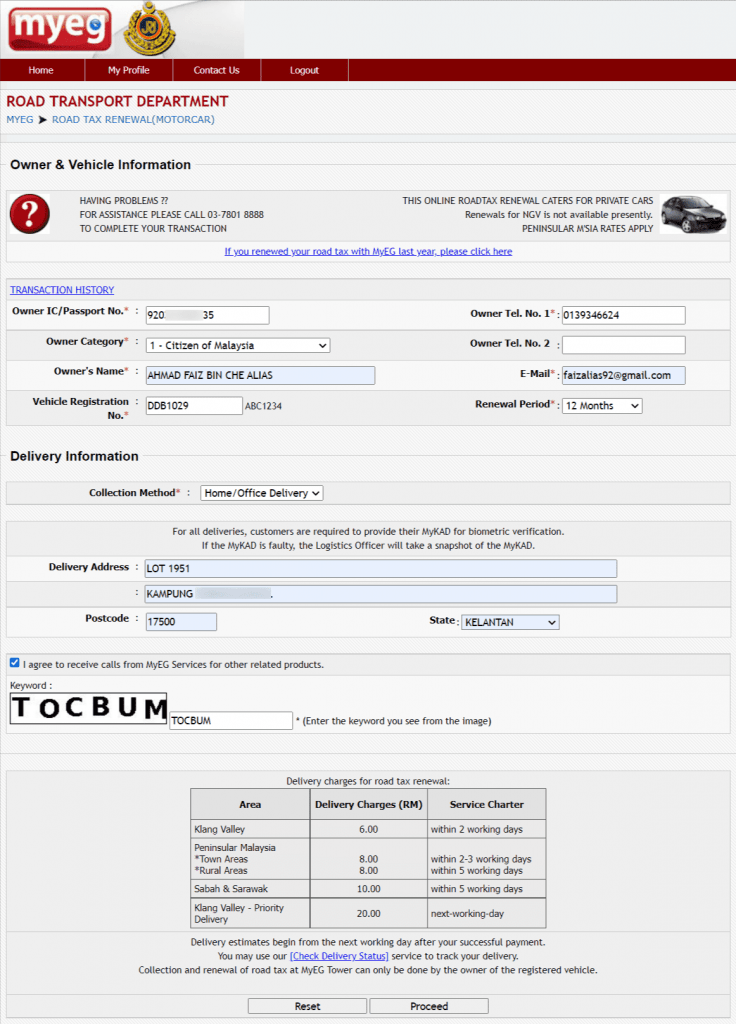The image size is (736, 1024).
Task: Click the TOCBUM captcha image
Action: click(88, 709)
